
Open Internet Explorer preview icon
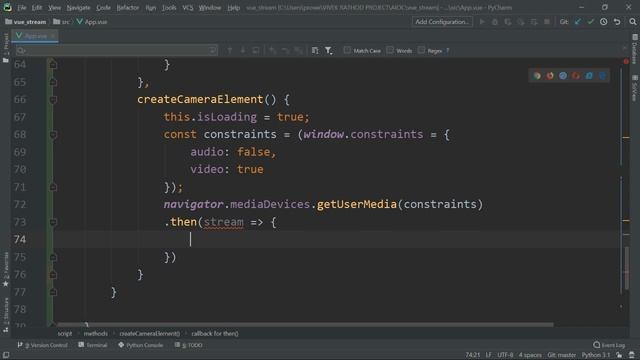coord(589,76)
